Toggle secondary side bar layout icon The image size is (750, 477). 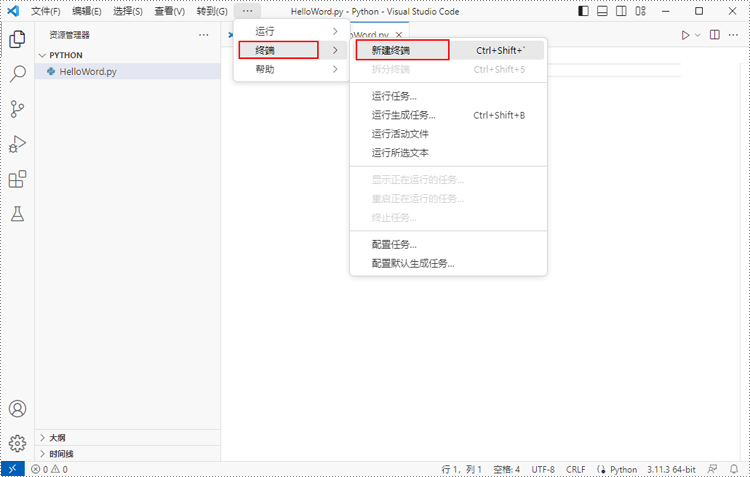point(621,11)
